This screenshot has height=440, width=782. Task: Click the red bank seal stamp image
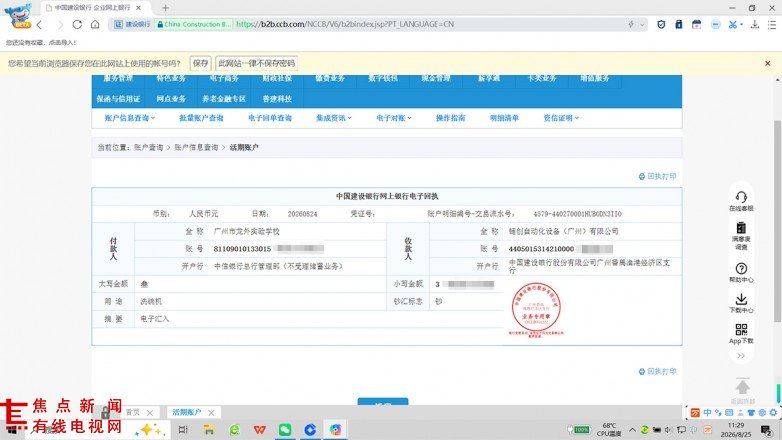536,309
